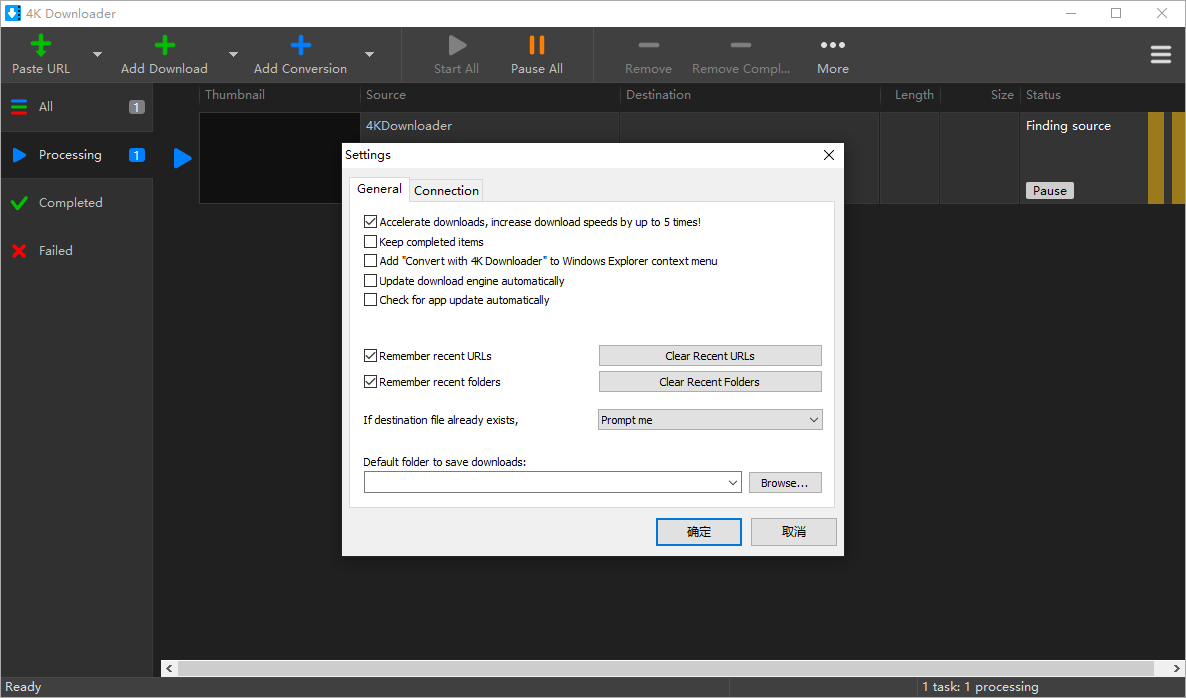
Task: Enable Keep completed items
Action: click(x=370, y=242)
